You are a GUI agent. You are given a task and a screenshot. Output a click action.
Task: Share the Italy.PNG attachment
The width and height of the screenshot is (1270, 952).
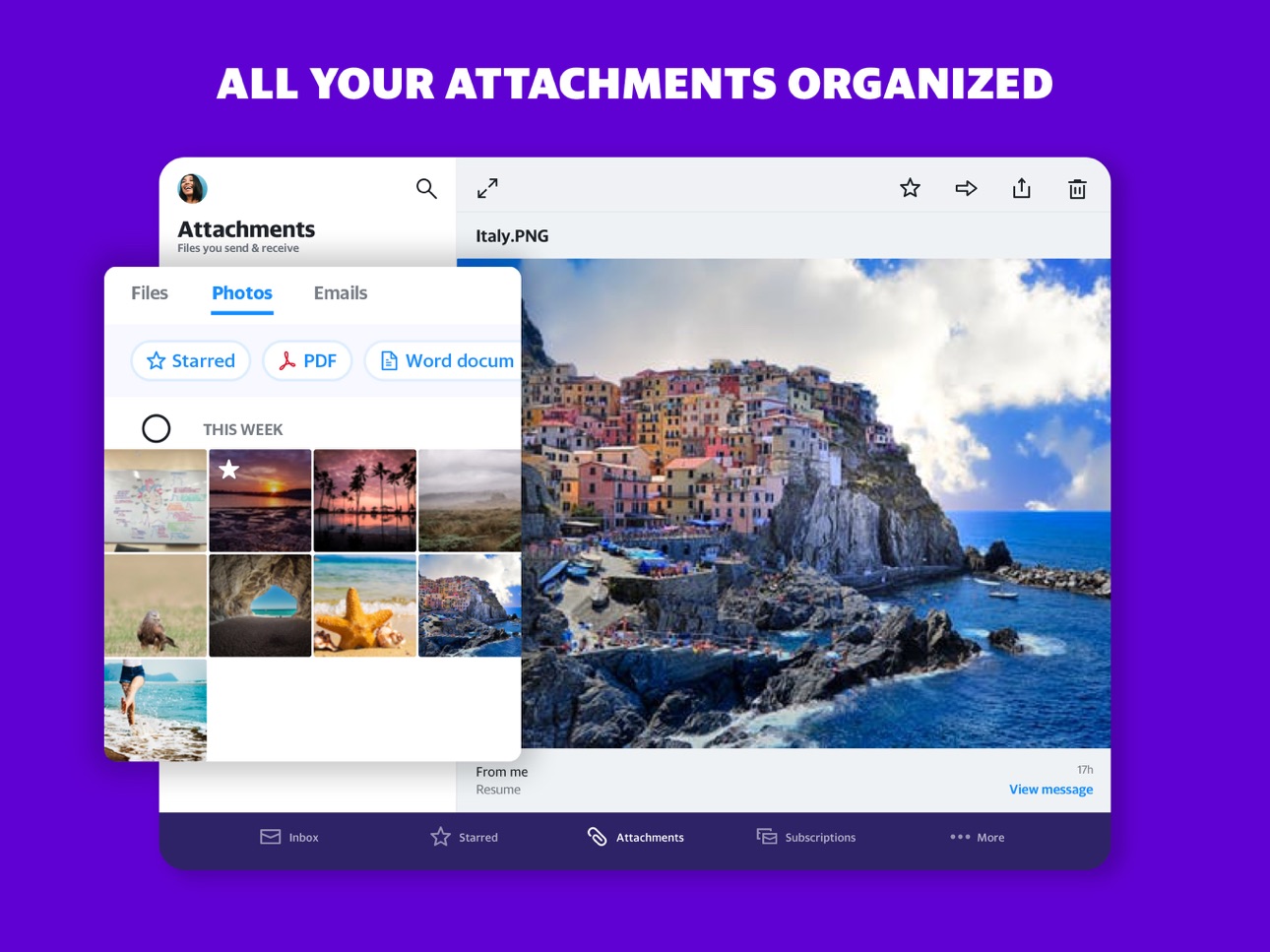[x=1021, y=187]
